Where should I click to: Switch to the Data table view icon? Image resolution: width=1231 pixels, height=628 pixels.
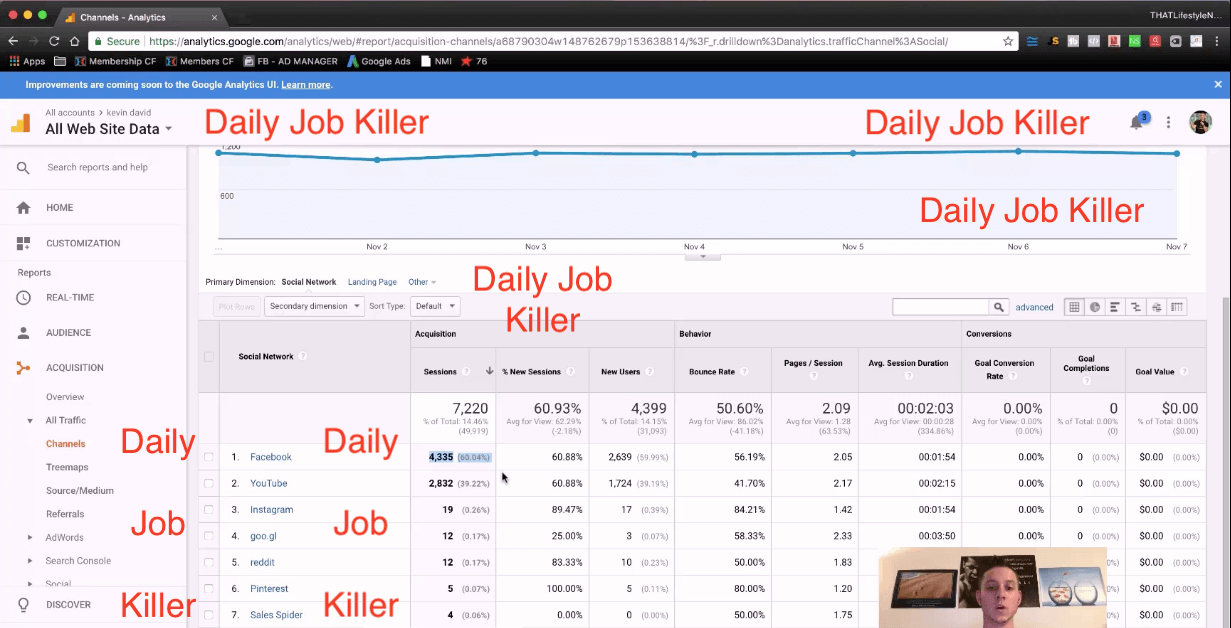click(x=1075, y=307)
